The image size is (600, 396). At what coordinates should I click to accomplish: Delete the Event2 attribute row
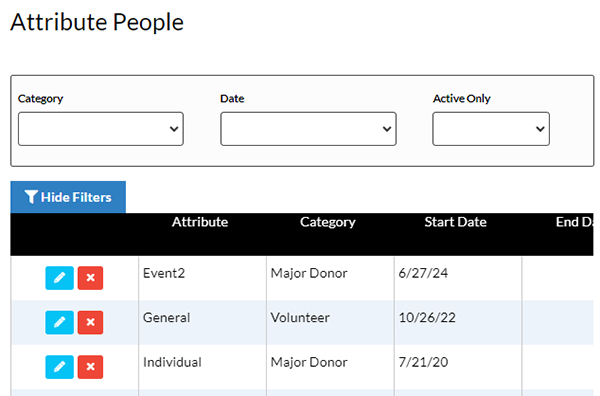tap(90, 278)
